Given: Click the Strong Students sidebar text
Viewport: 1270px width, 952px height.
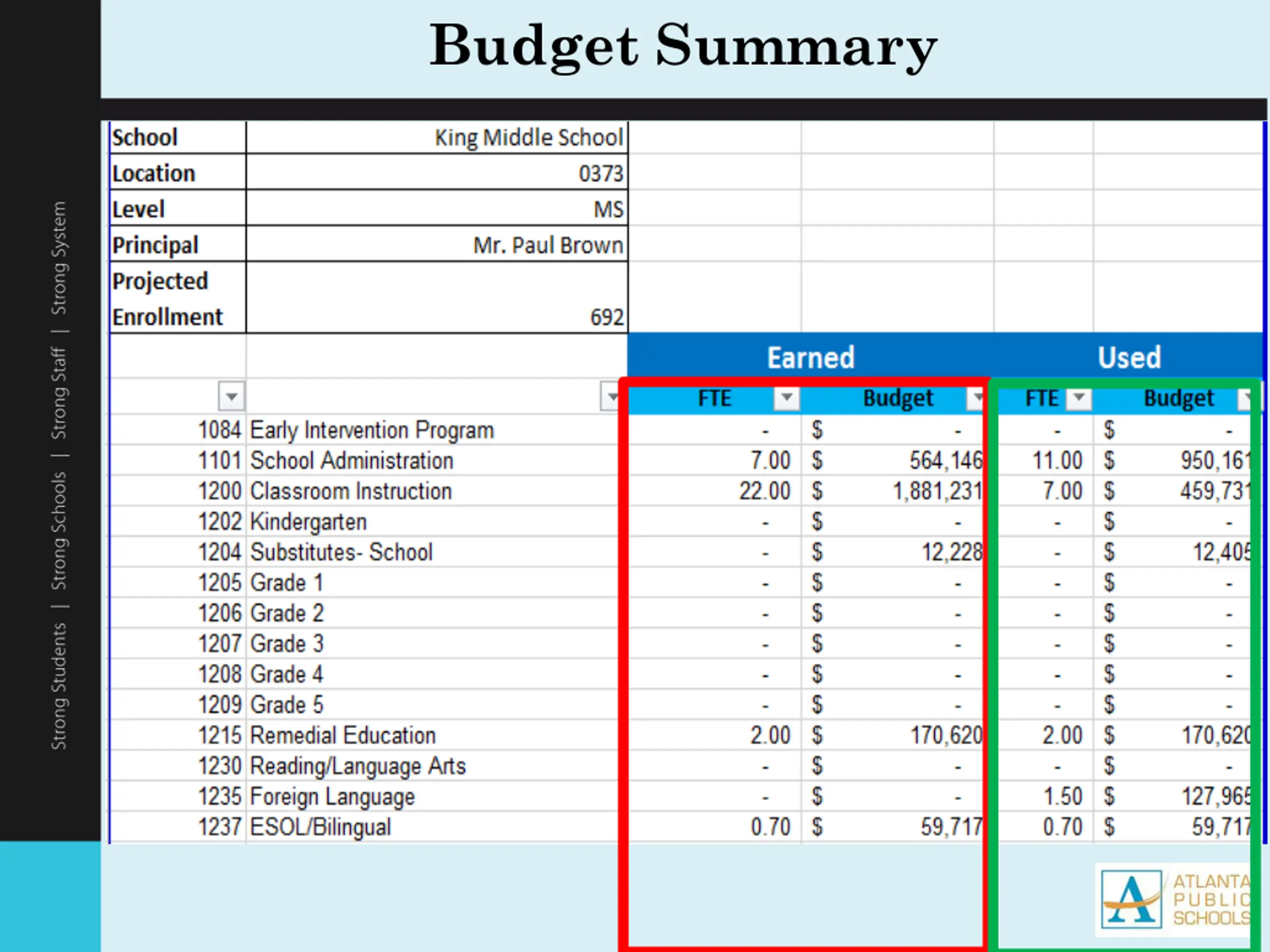Looking at the screenshot, I should pos(59,686).
